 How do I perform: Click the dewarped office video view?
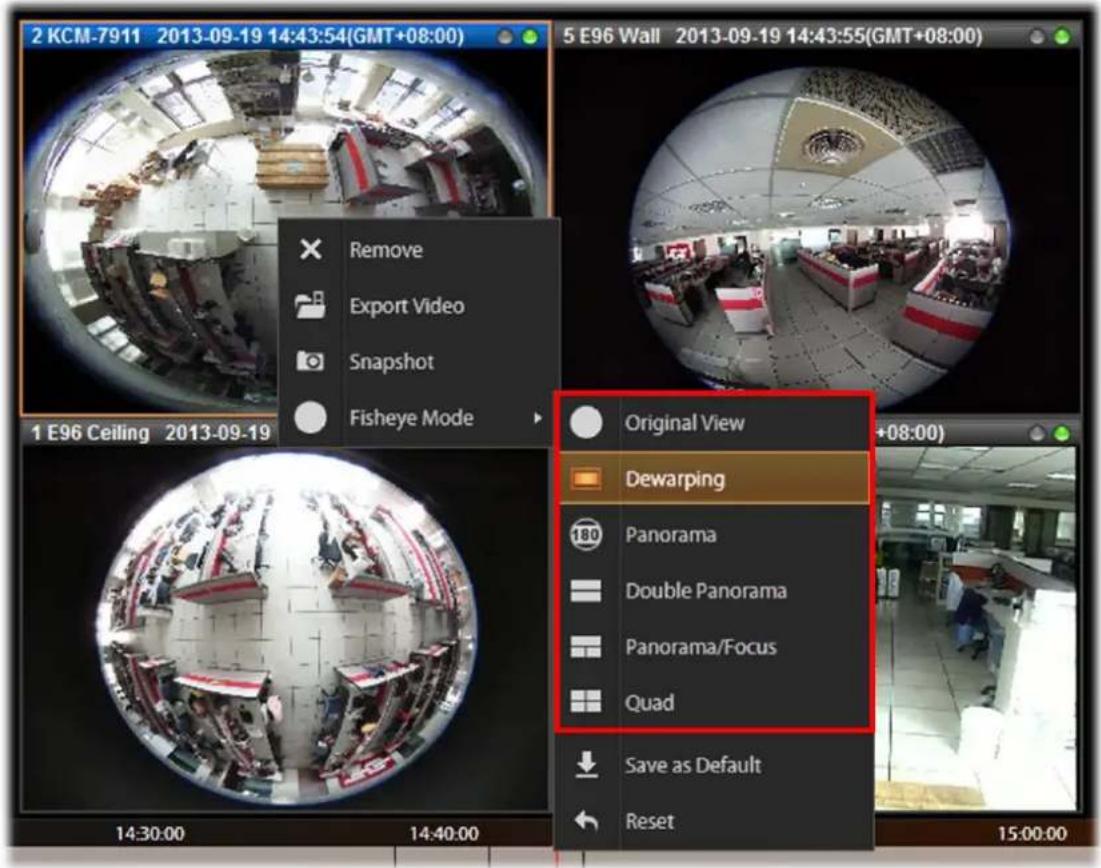click(976, 627)
